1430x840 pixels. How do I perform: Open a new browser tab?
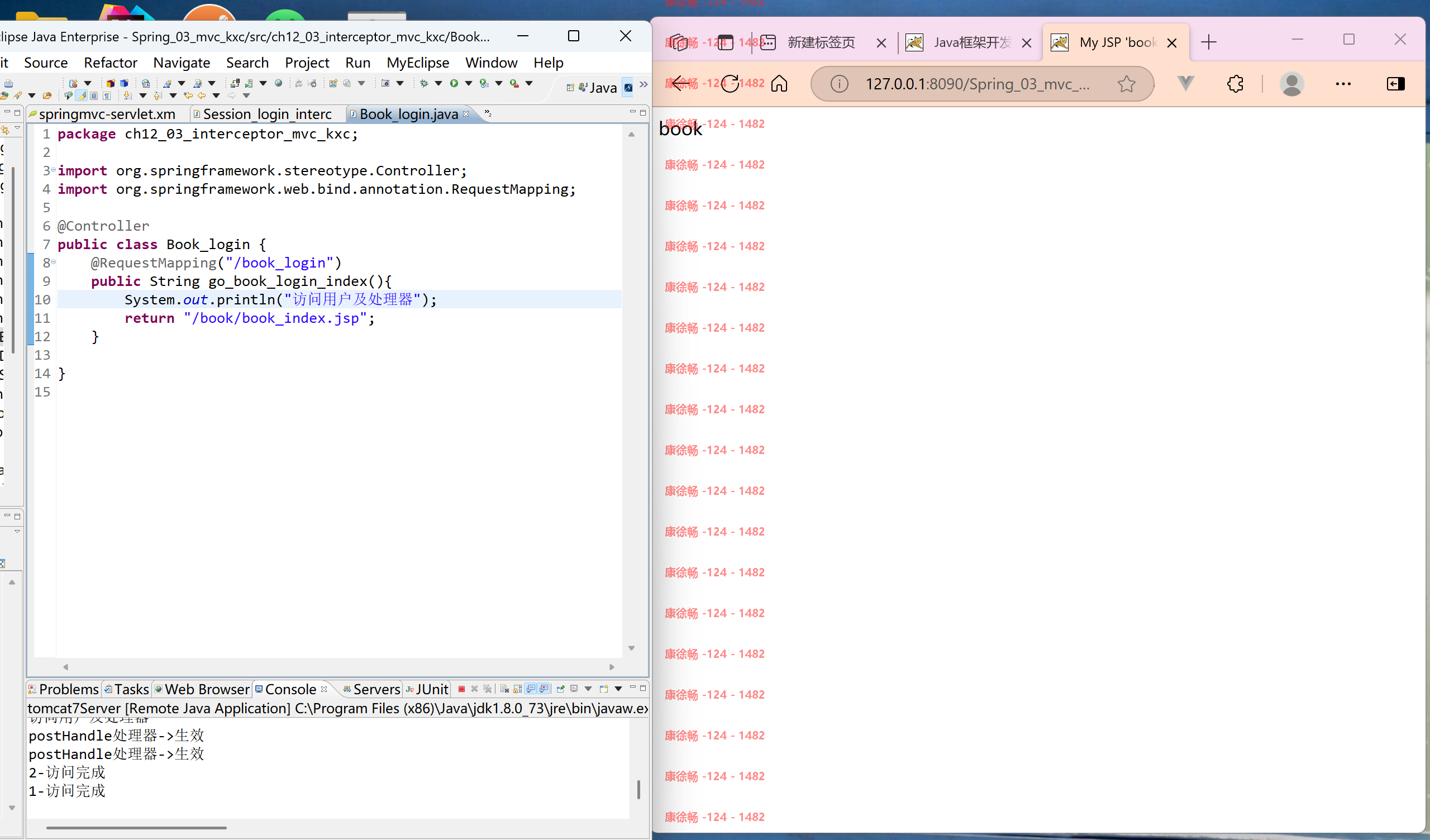[x=1209, y=42]
